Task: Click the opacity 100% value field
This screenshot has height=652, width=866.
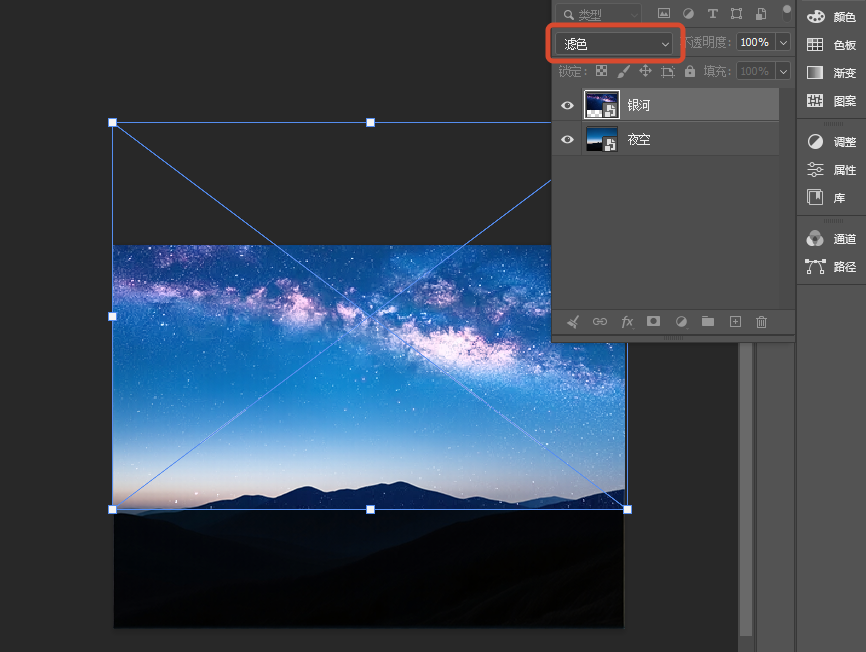Action: coord(755,43)
